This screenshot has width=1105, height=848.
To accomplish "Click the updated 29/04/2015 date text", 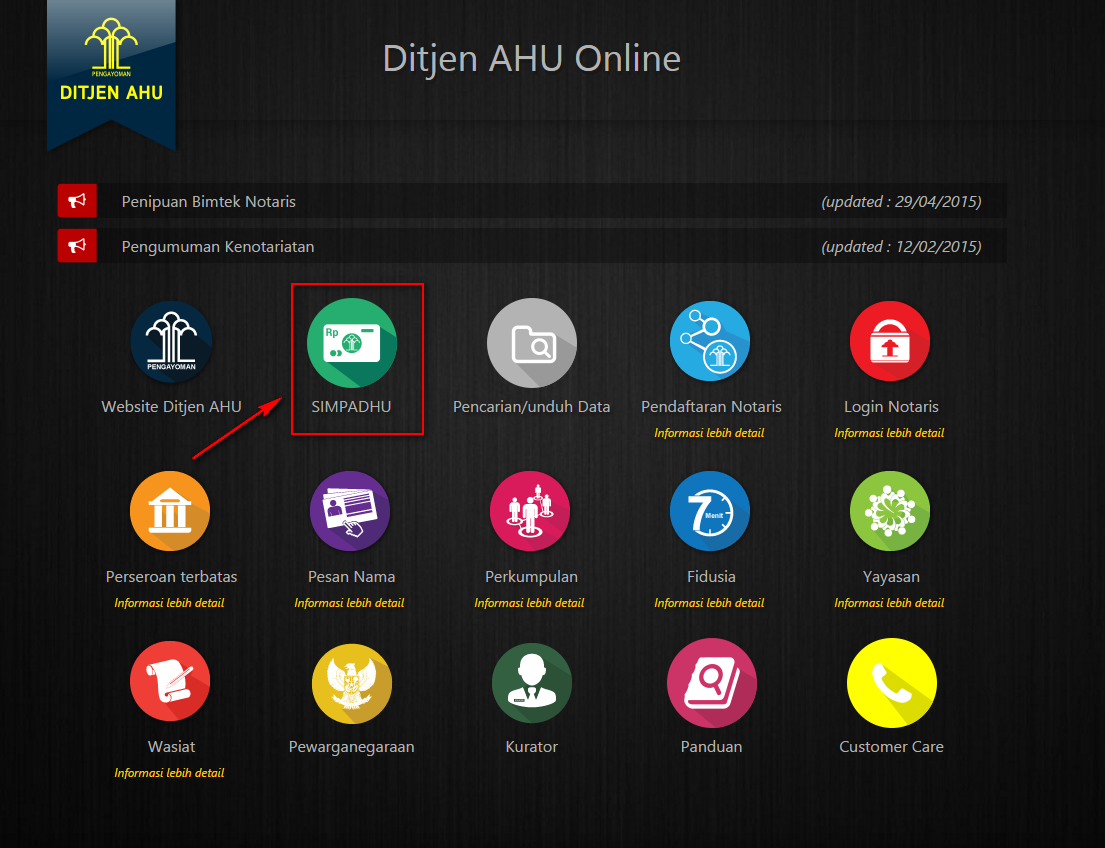I will click(x=901, y=202).
